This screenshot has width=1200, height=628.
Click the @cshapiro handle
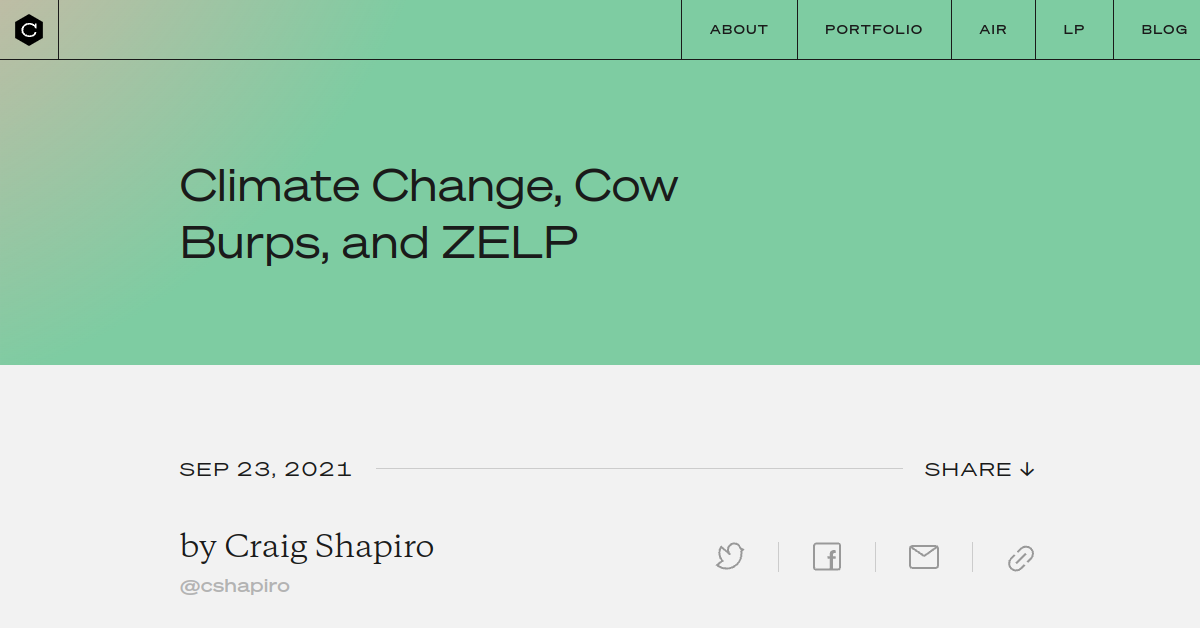point(234,586)
